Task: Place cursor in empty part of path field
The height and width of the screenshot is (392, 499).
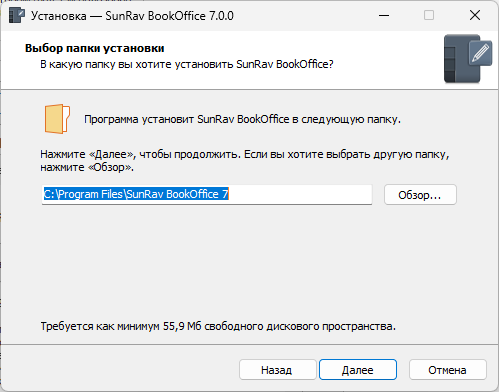Action: point(300,194)
